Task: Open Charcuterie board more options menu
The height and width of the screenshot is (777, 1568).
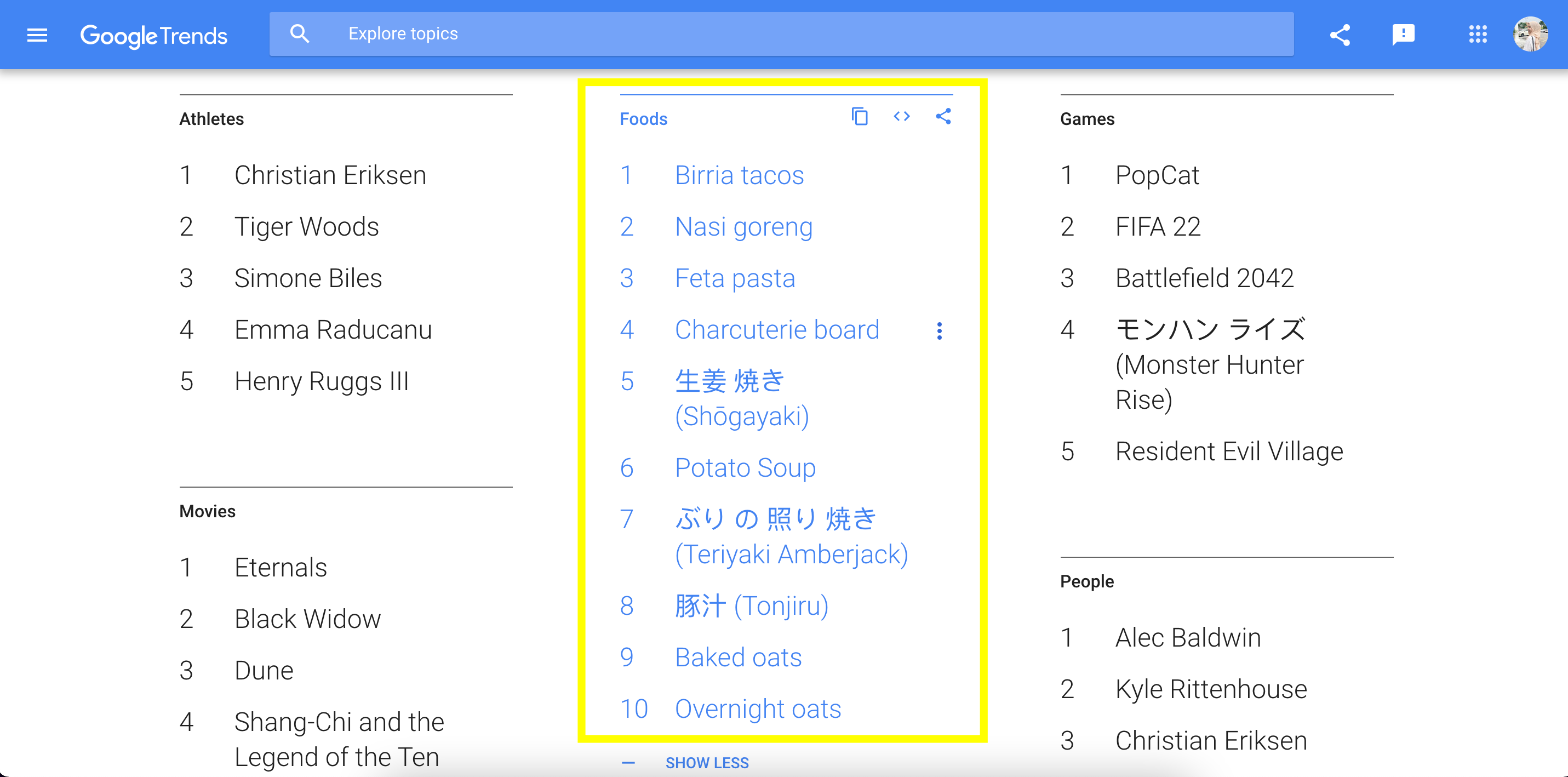Action: (x=939, y=330)
